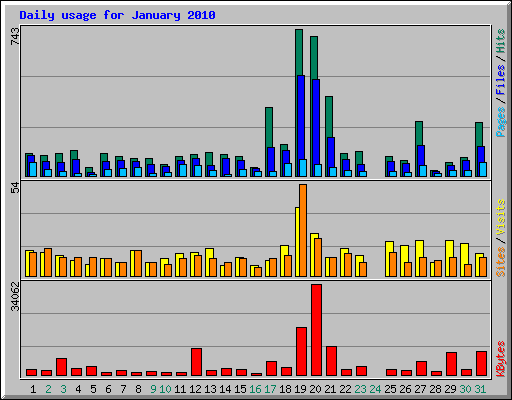Click the Visits legend label
Screen dimensions: 512x400
click(x=501, y=218)
